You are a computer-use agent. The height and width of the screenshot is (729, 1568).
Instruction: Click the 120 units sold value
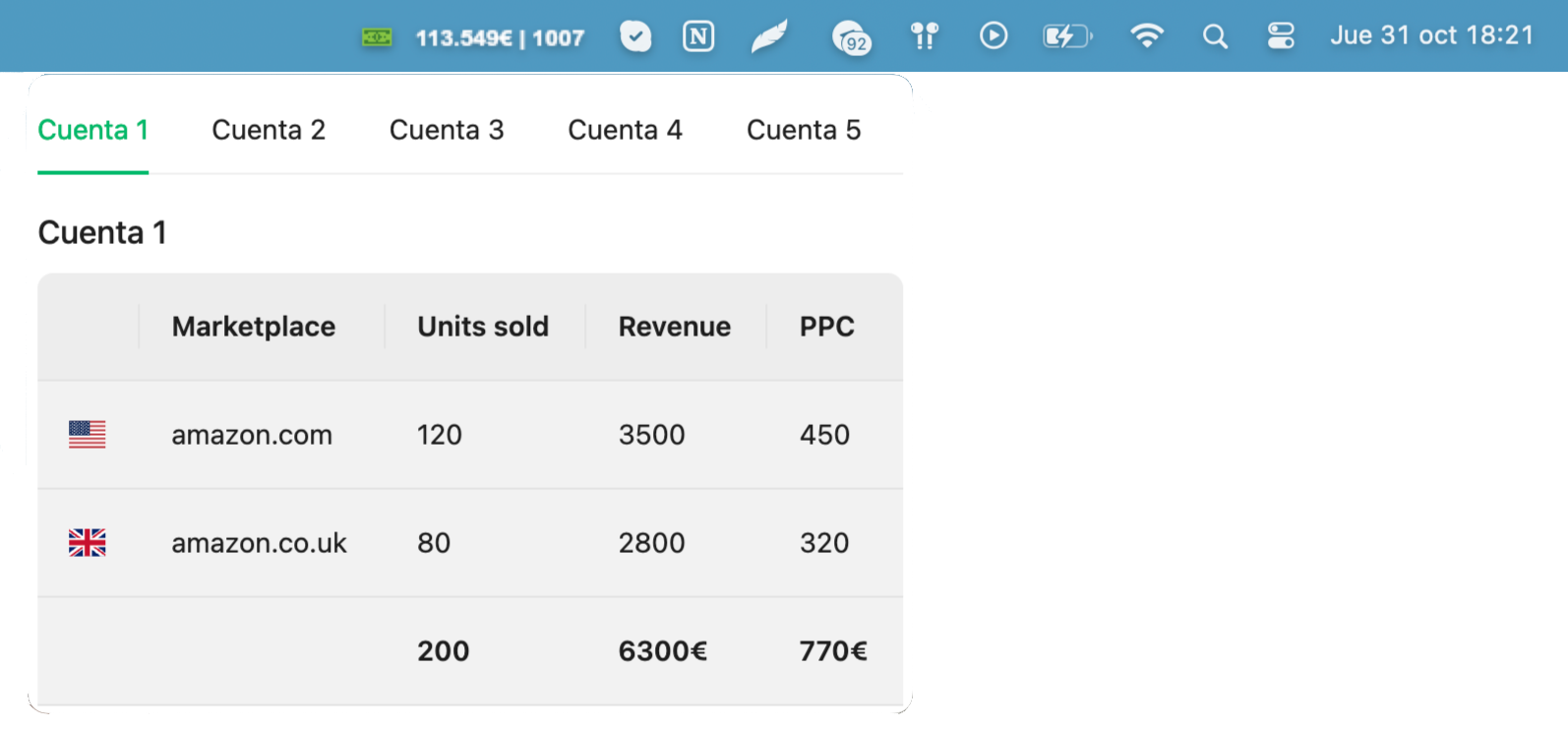point(440,435)
